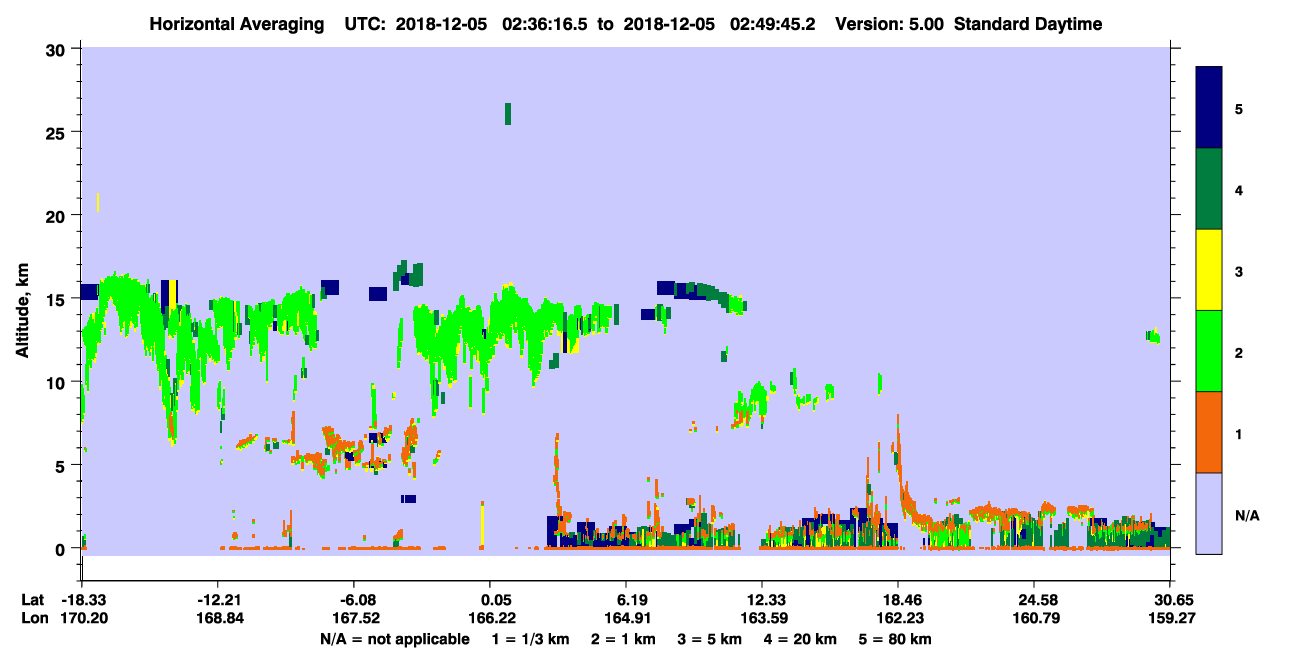Click the longitude value 168.84
This screenshot has width=1300, height=667.
pos(218,618)
